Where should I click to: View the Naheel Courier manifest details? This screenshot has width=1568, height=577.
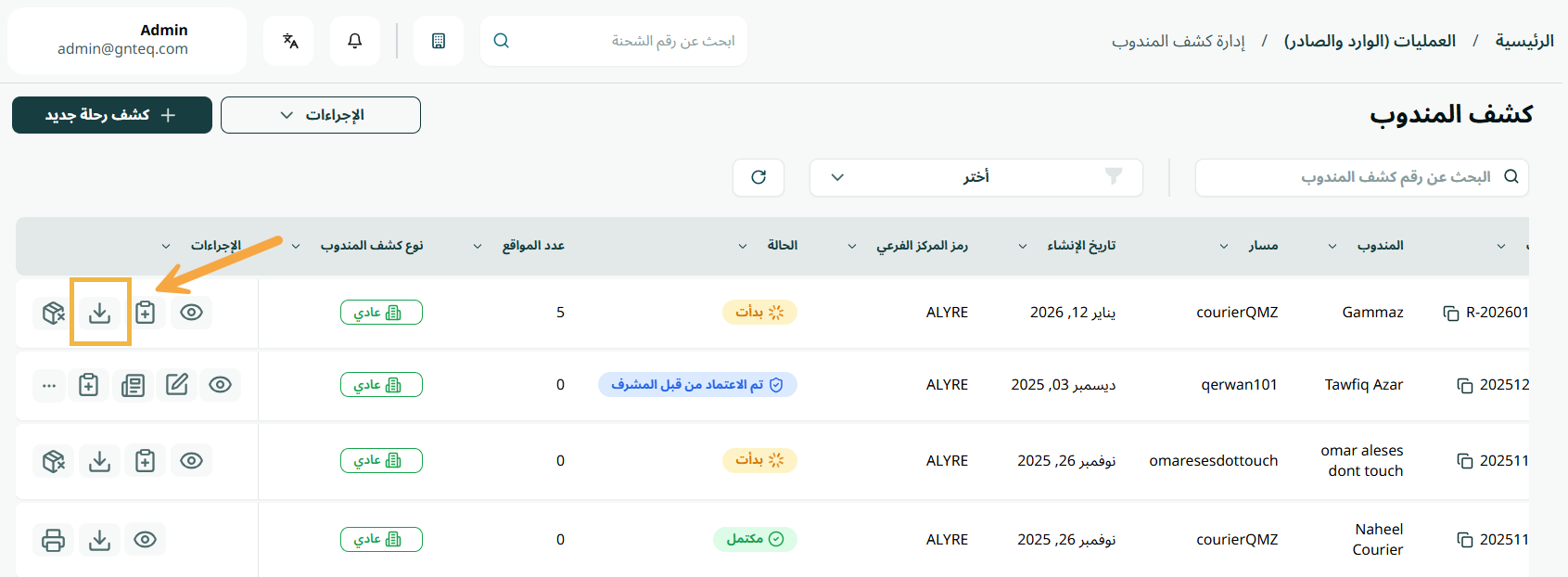145,539
